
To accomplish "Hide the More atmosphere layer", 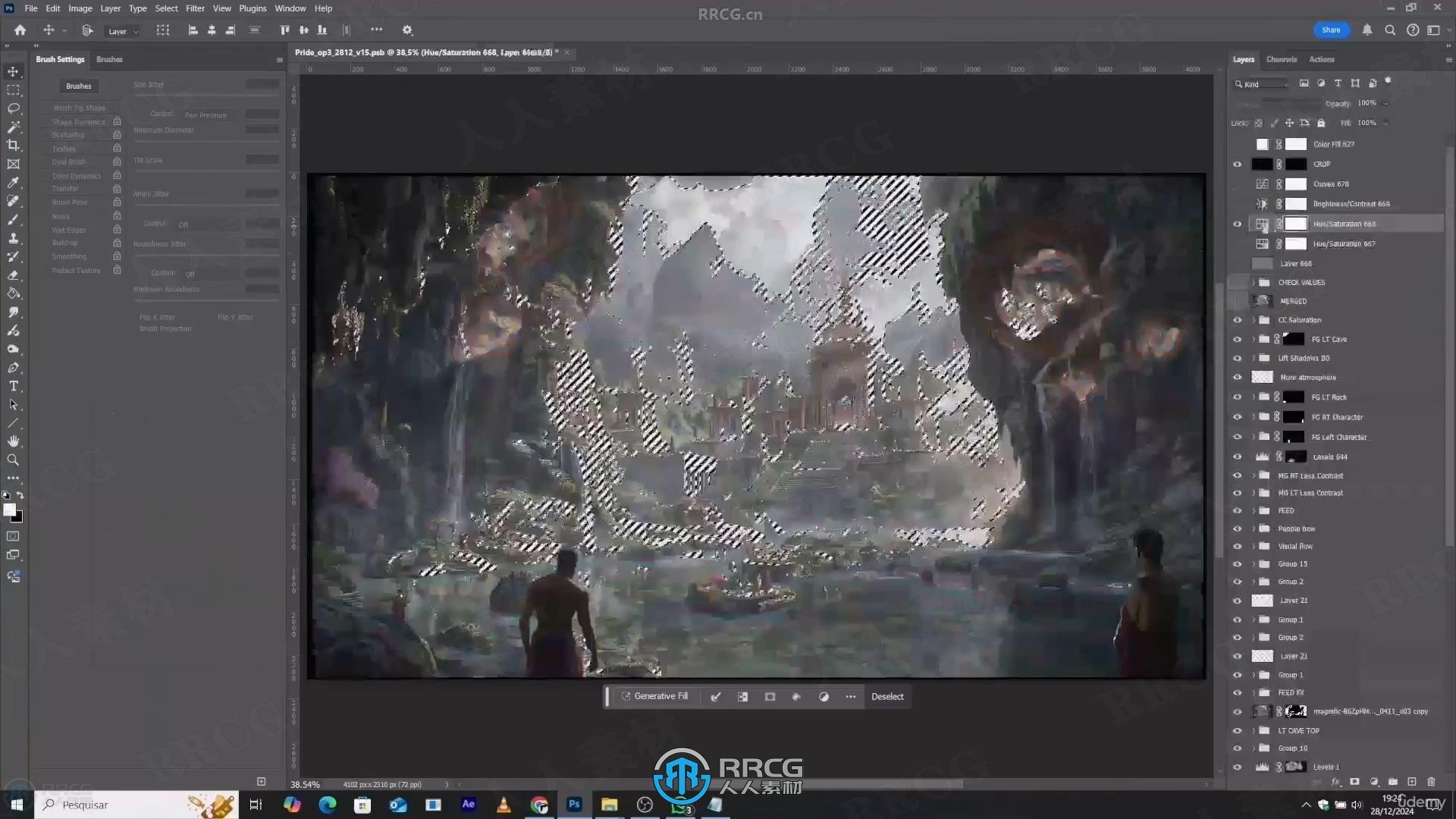I will (1237, 377).
